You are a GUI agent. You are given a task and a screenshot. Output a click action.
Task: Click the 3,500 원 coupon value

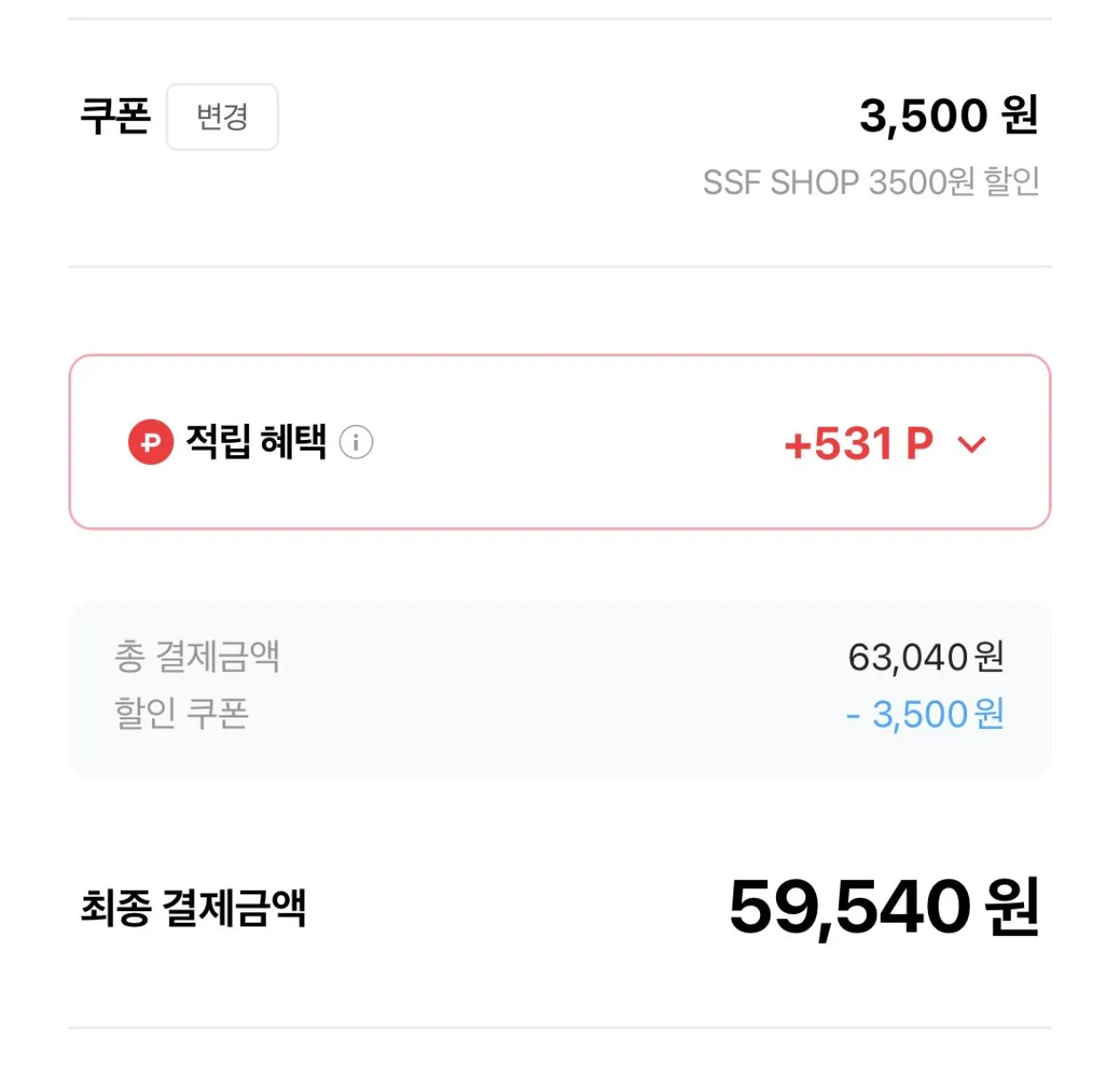coord(948,116)
